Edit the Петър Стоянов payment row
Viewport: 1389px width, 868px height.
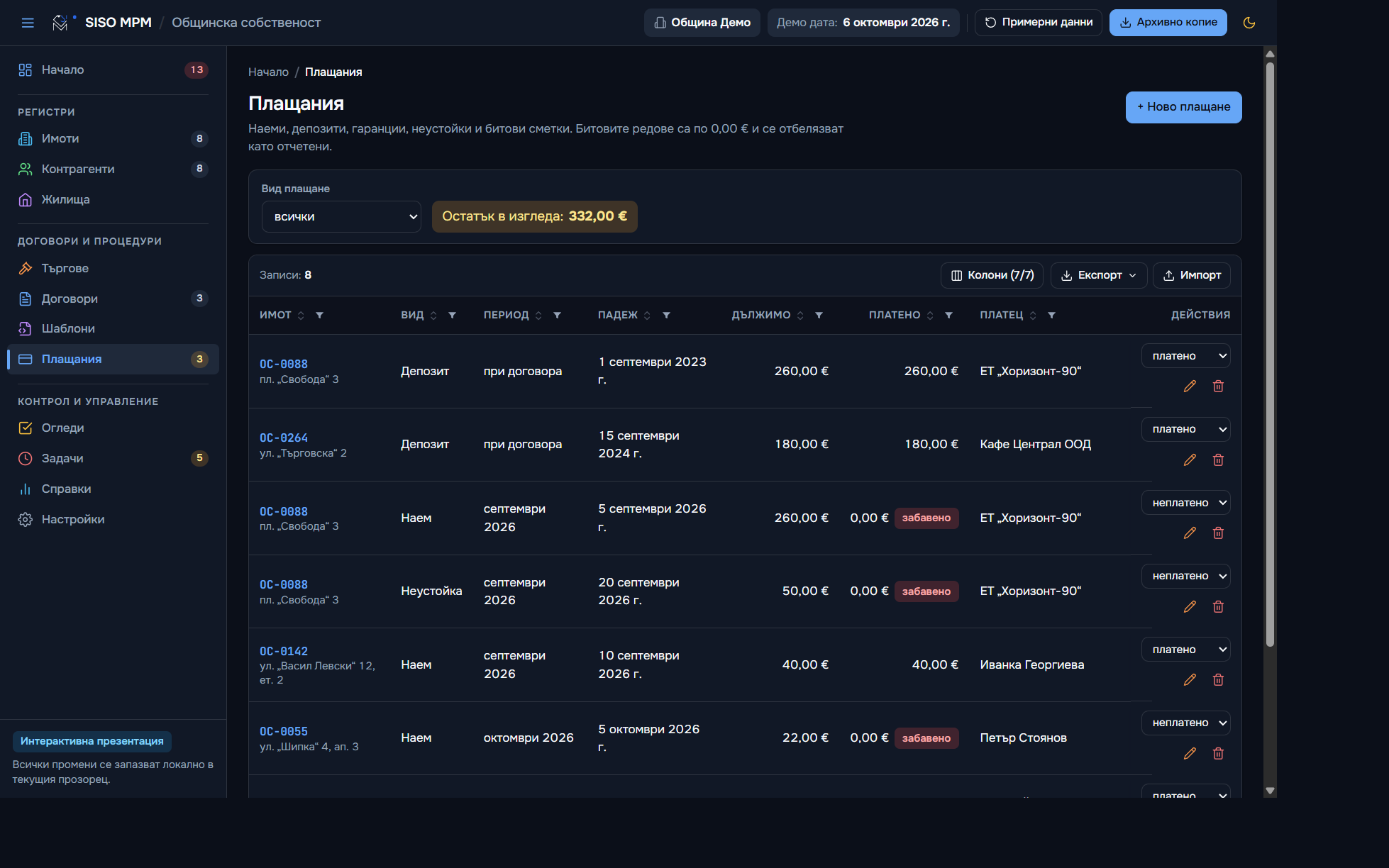click(x=1190, y=753)
